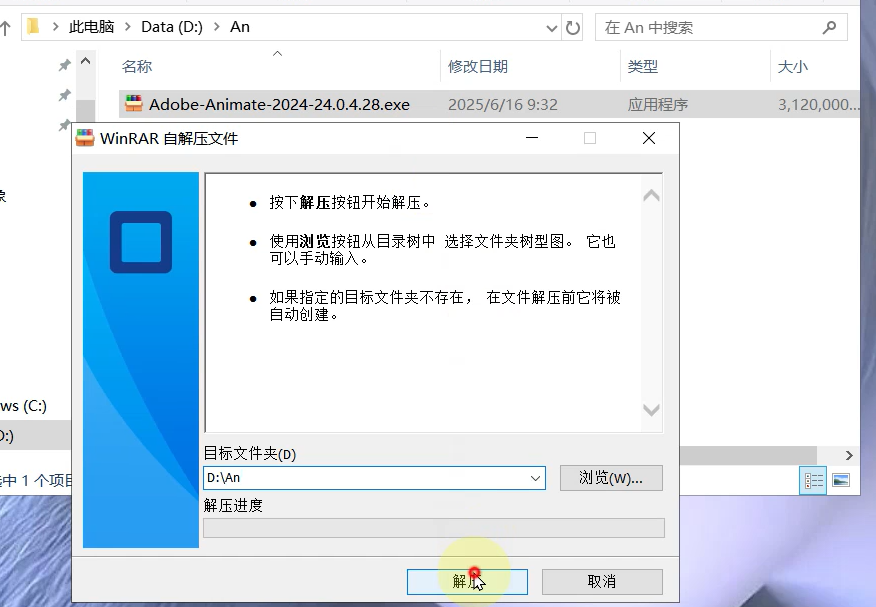Viewport: 876px width, 607px height.
Task: Expand the chevron before 此电脑 in breadcrumb
Action: pos(55,27)
